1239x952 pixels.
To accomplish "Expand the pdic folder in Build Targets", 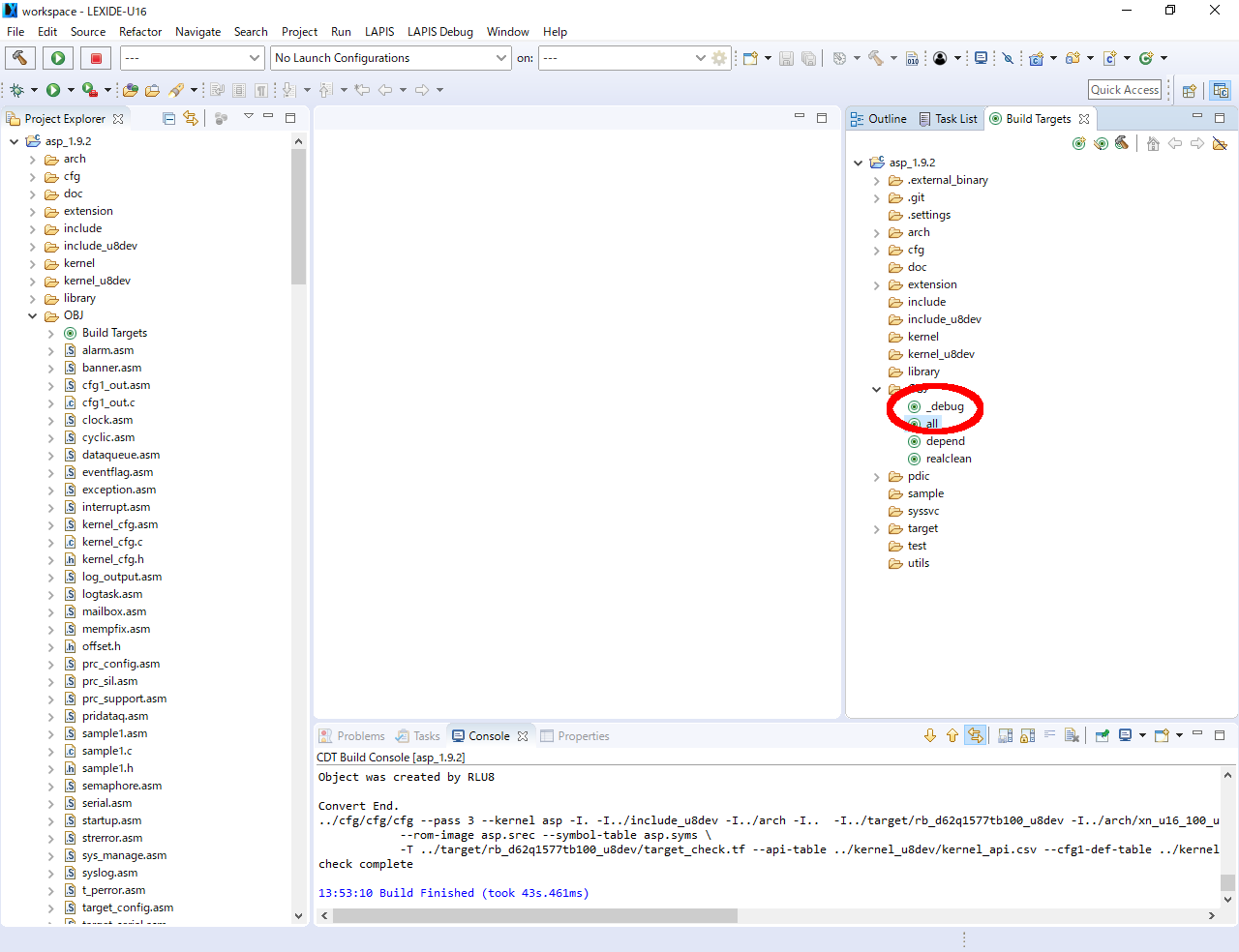I will [x=876, y=476].
